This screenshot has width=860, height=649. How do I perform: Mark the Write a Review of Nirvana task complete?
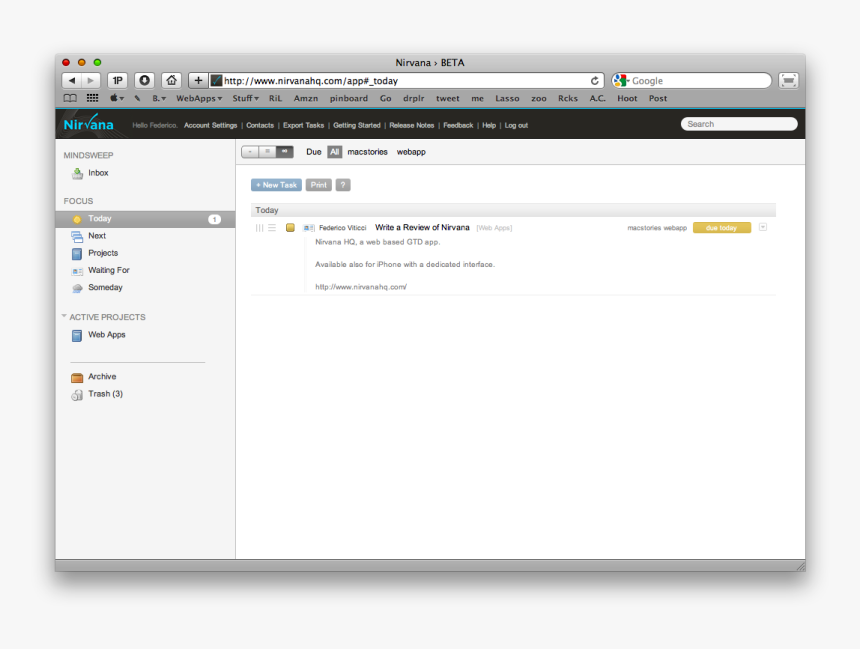pyautogui.click(x=290, y=227)
